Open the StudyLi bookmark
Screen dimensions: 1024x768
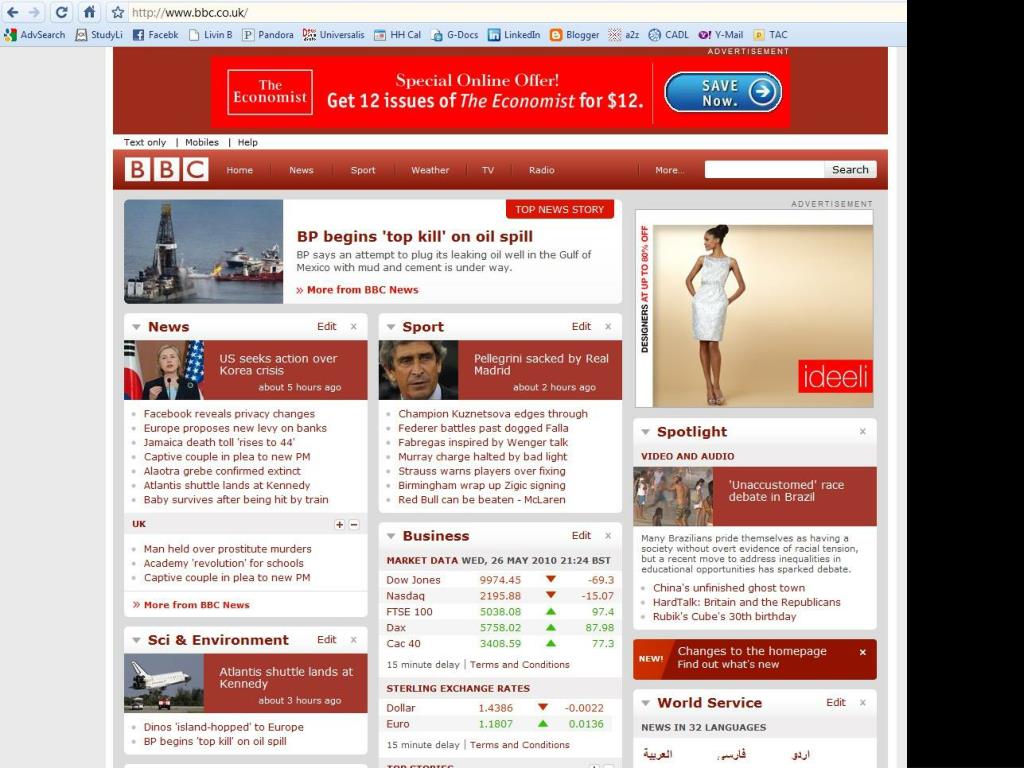pyautogui.click(x=99, y=35)
